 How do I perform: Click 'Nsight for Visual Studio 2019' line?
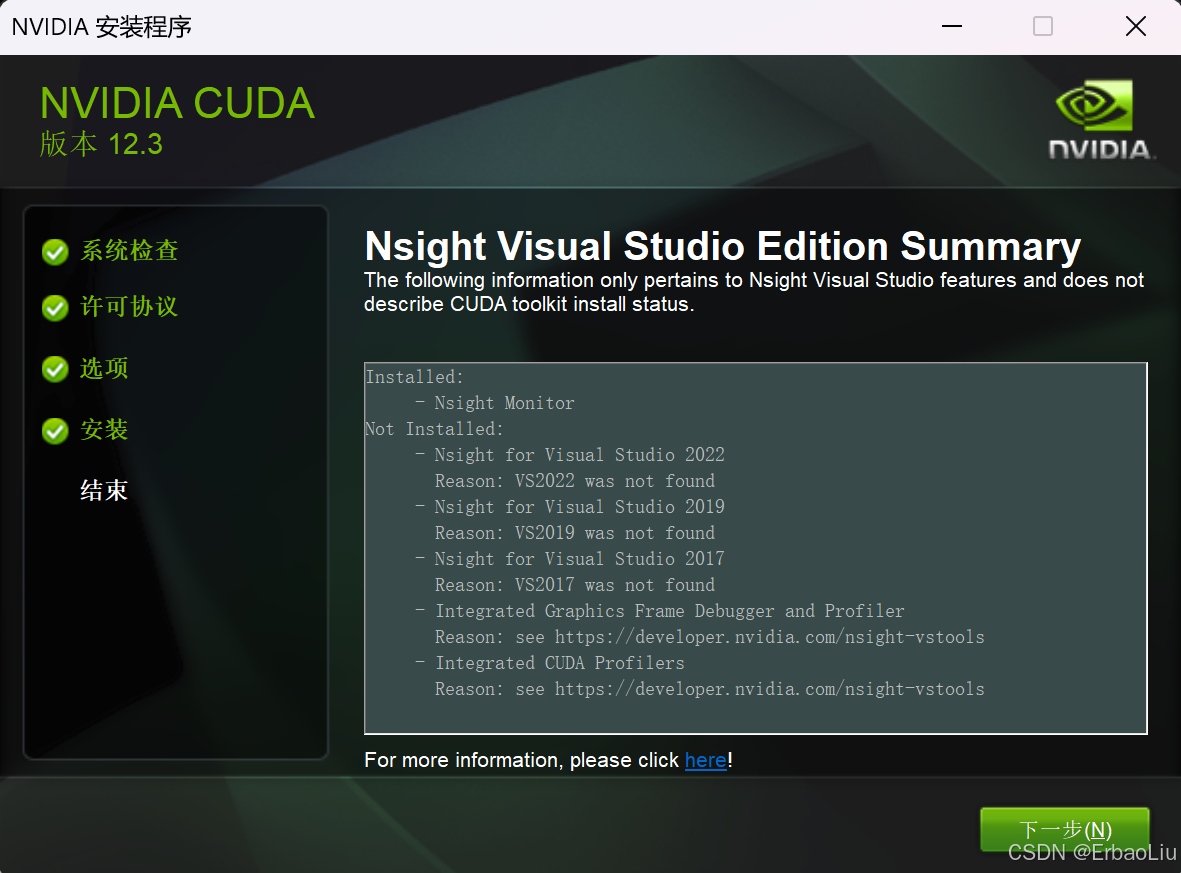tap(579, 507)
